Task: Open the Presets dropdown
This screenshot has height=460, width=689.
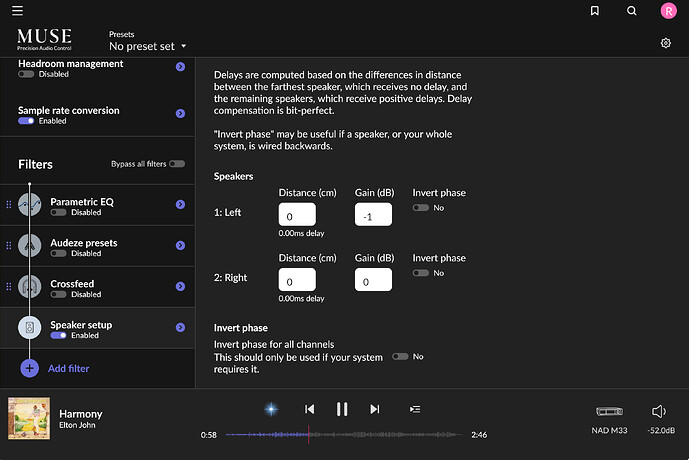Action: pos(148,46)
